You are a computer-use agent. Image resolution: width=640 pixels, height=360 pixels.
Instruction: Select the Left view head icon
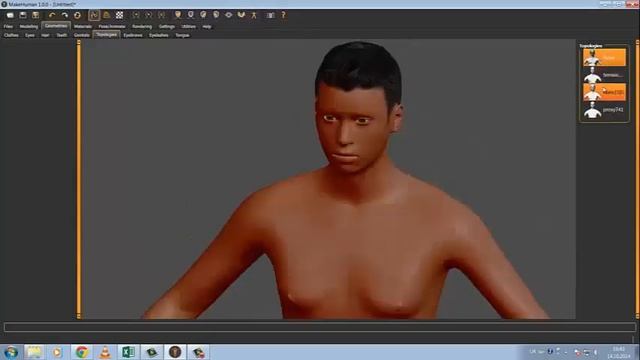[x=203, y=15]
